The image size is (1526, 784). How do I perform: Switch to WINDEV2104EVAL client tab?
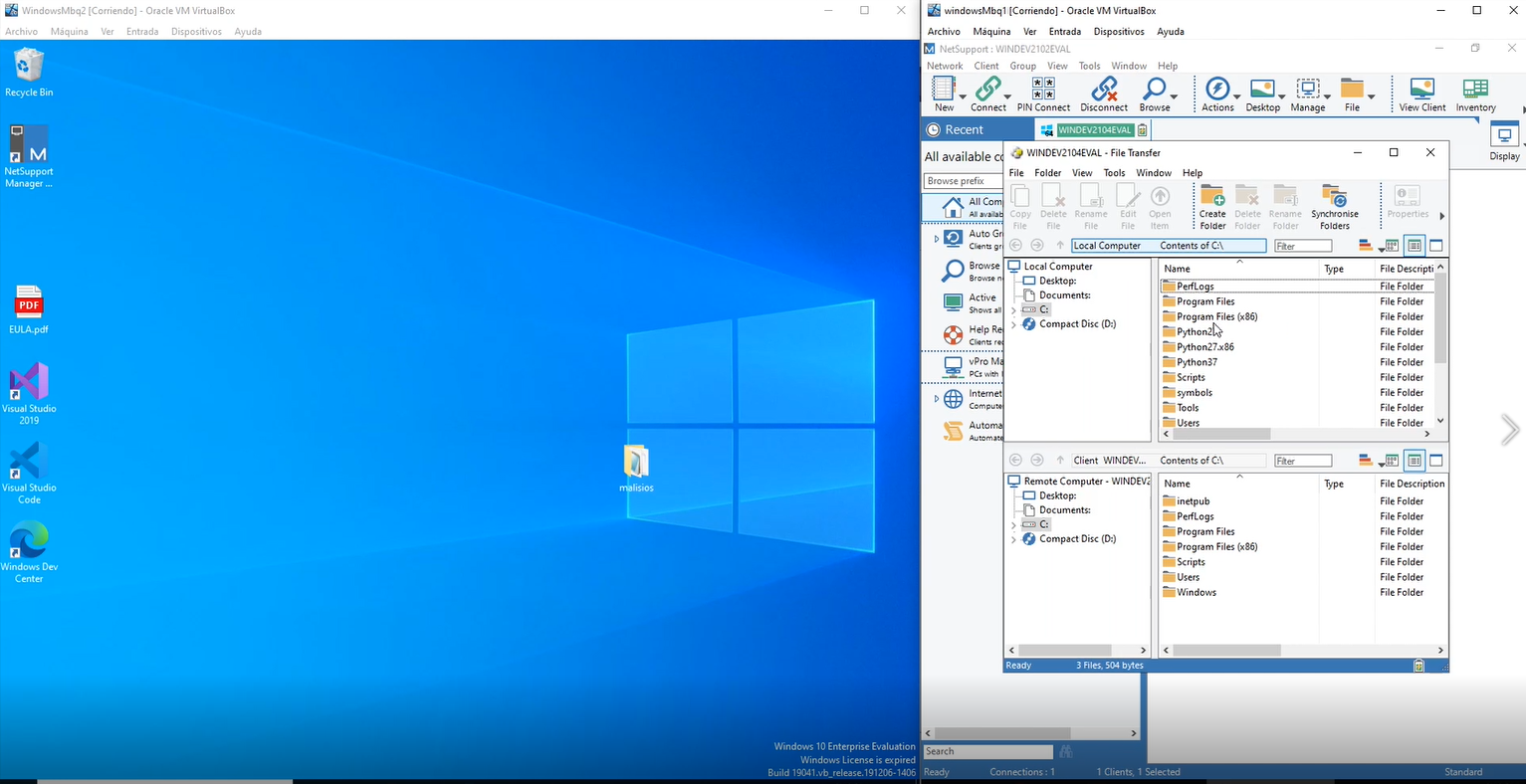coord(1093,129)
